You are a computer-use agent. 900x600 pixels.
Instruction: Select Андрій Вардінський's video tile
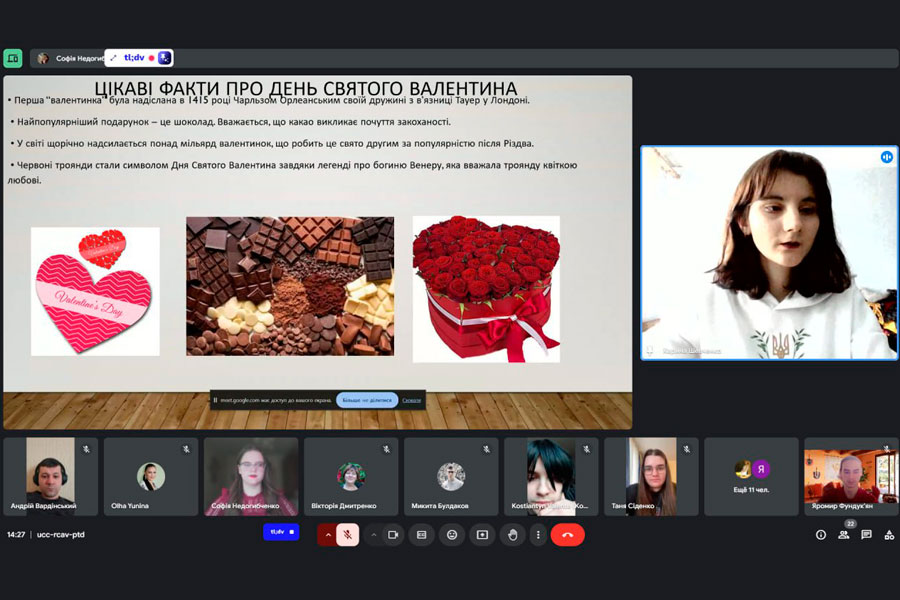tap(50, 476)
